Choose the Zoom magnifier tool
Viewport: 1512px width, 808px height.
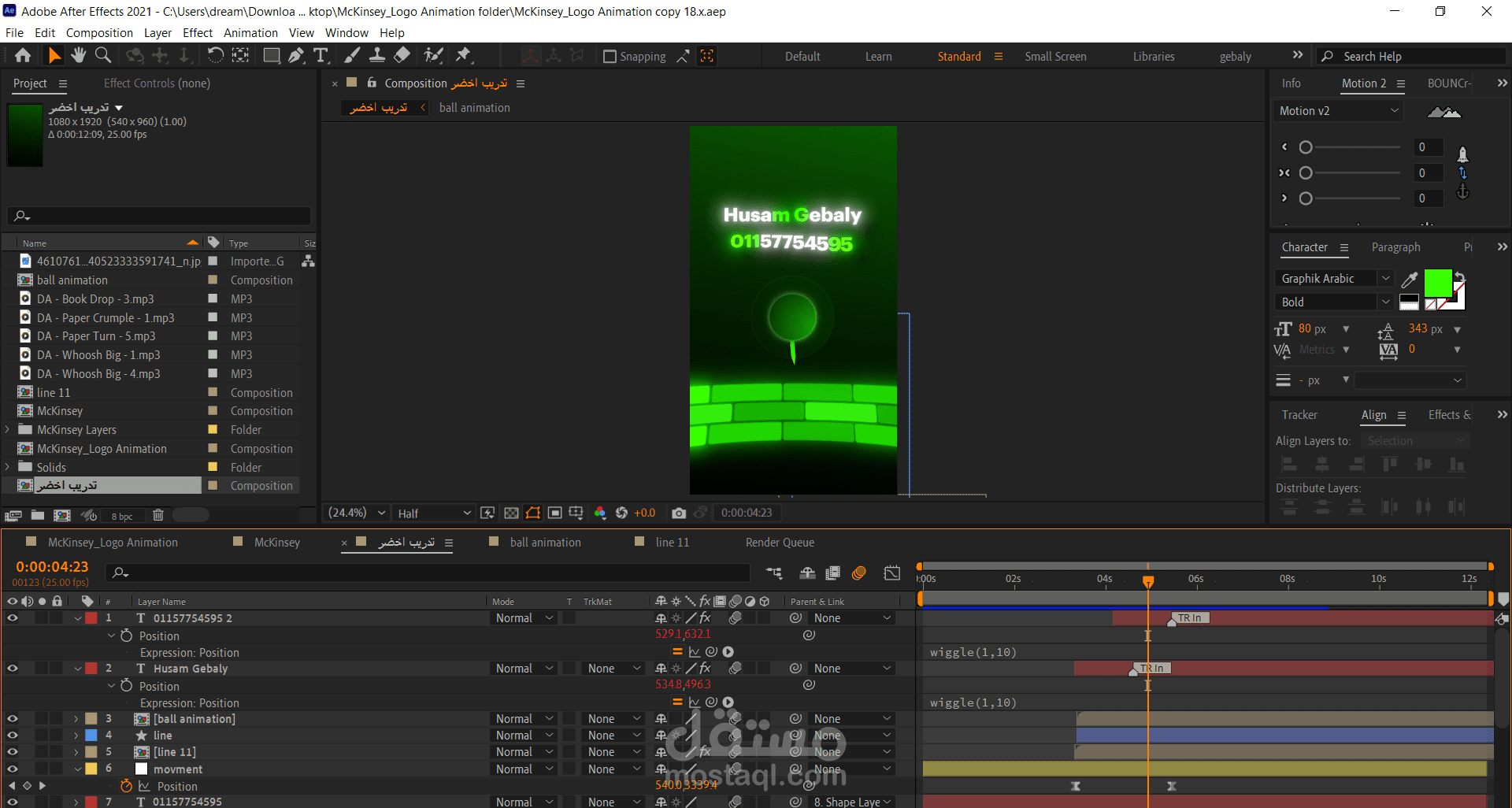point(103,55)
